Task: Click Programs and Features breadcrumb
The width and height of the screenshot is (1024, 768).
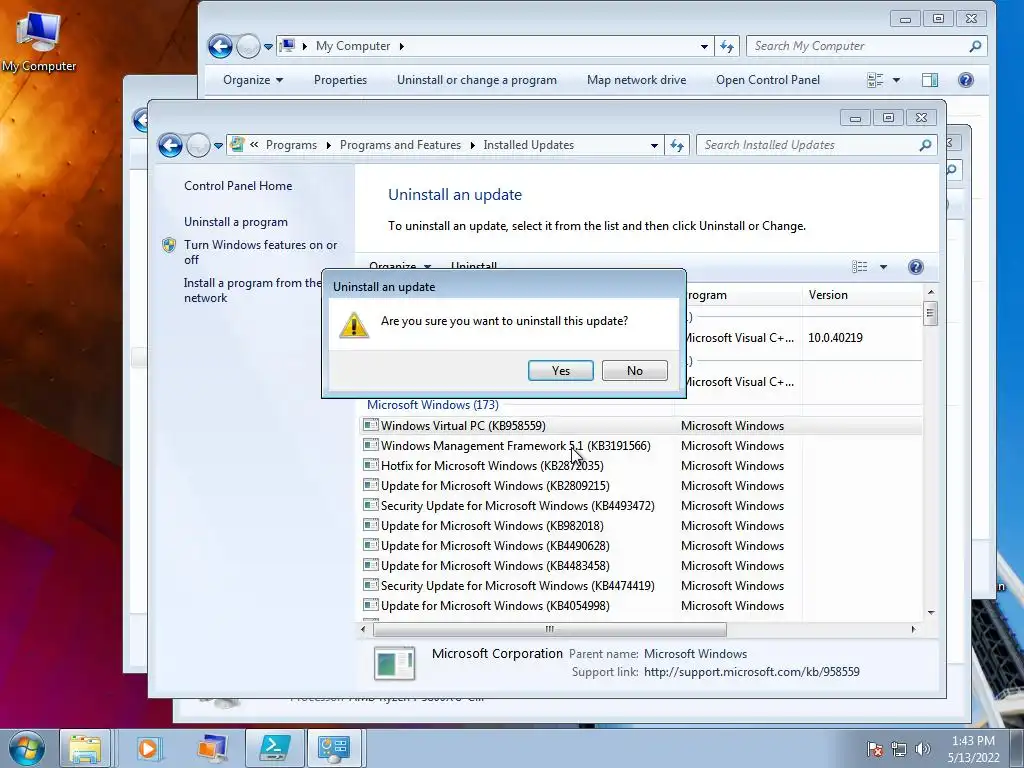Action: (x=400, y=145)
